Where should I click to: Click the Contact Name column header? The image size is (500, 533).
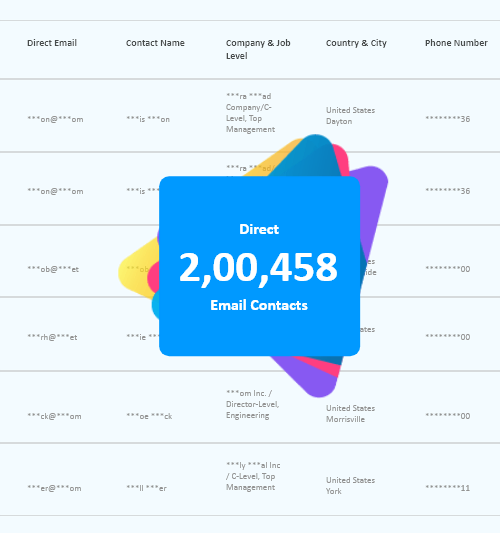[155, 43]
